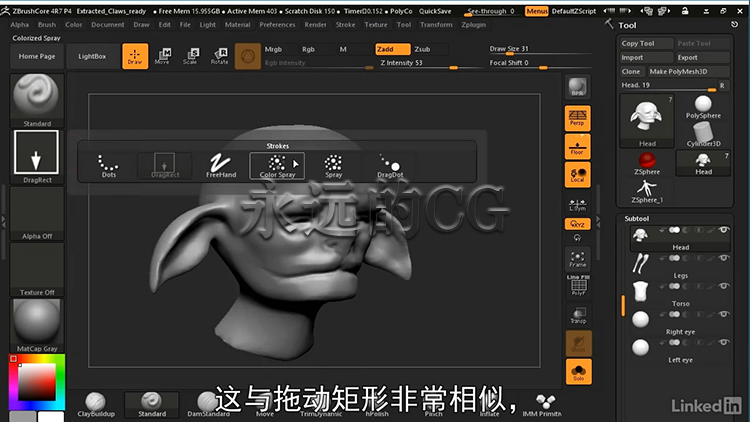Toggle PolyF line fill display
The height and width of the screenshot is (422, 750).
click(x=578, y=286)
